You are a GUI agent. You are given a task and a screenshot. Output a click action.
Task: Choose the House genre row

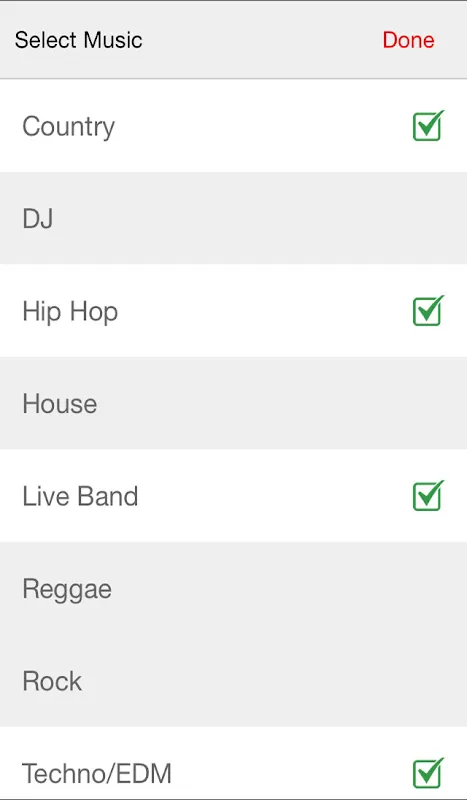[x=233, y=403]
